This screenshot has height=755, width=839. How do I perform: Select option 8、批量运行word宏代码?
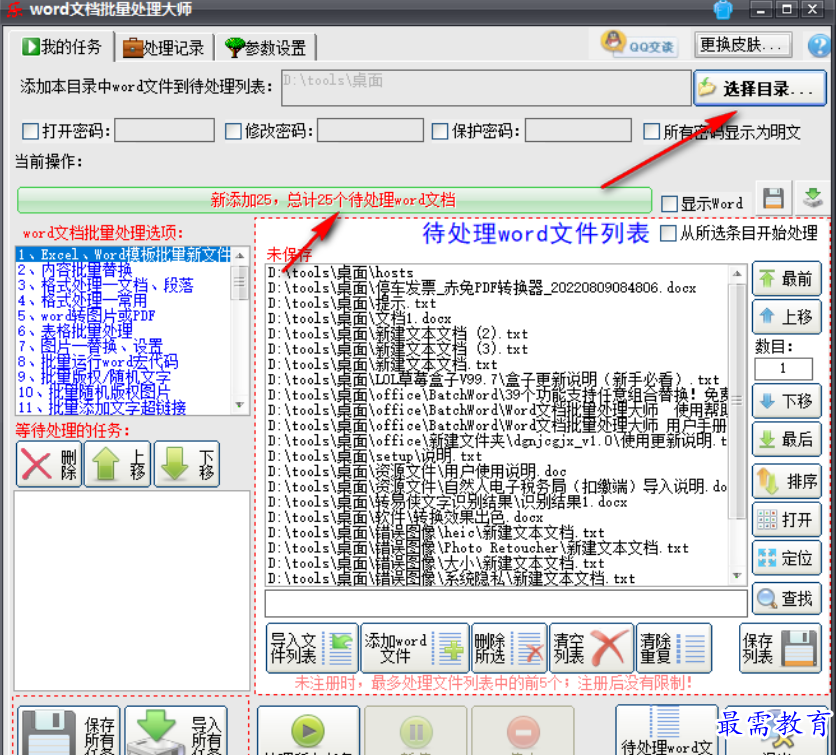tap(98, 361)
